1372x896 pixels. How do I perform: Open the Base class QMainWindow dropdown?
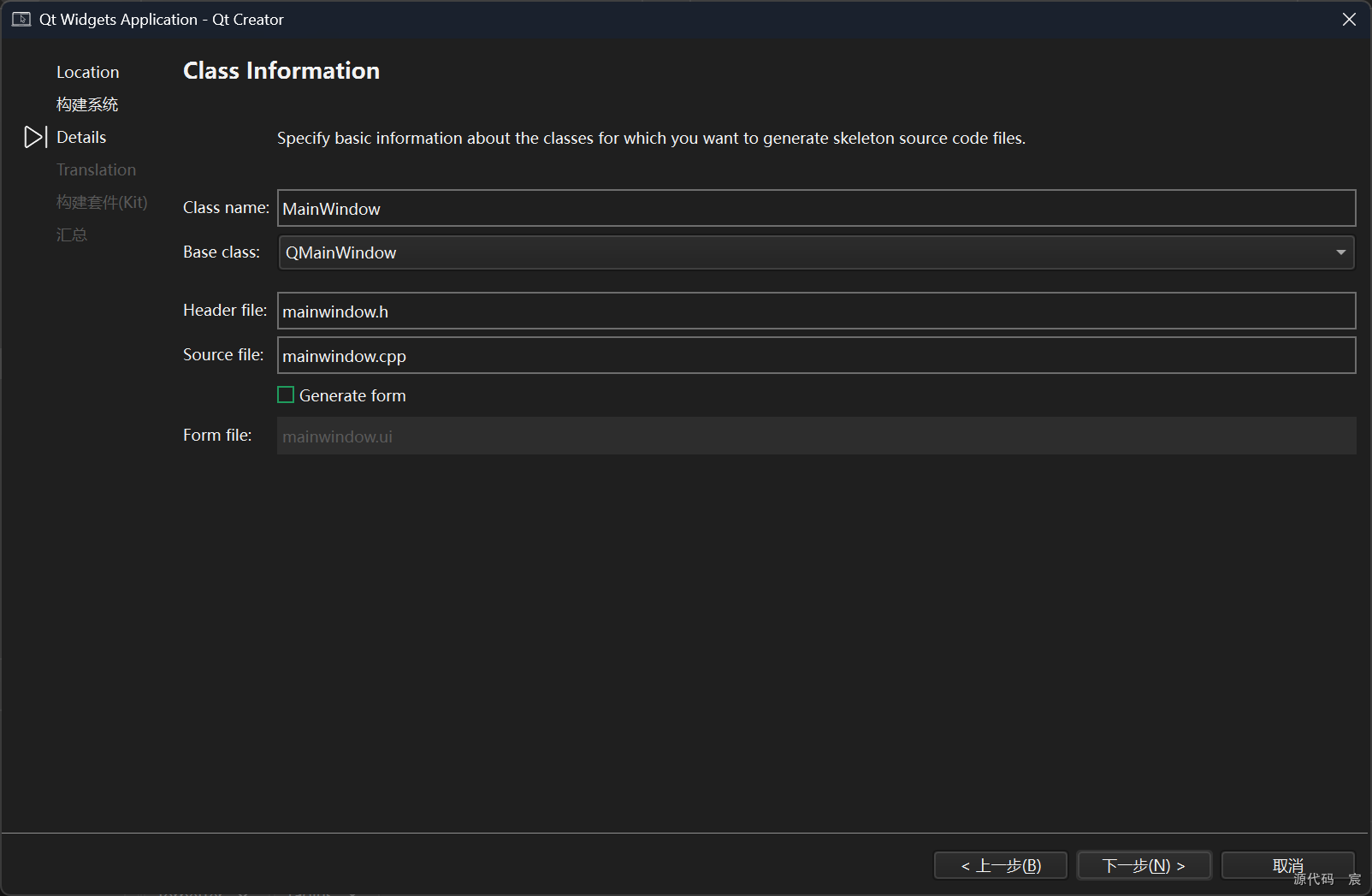[816, 252]
